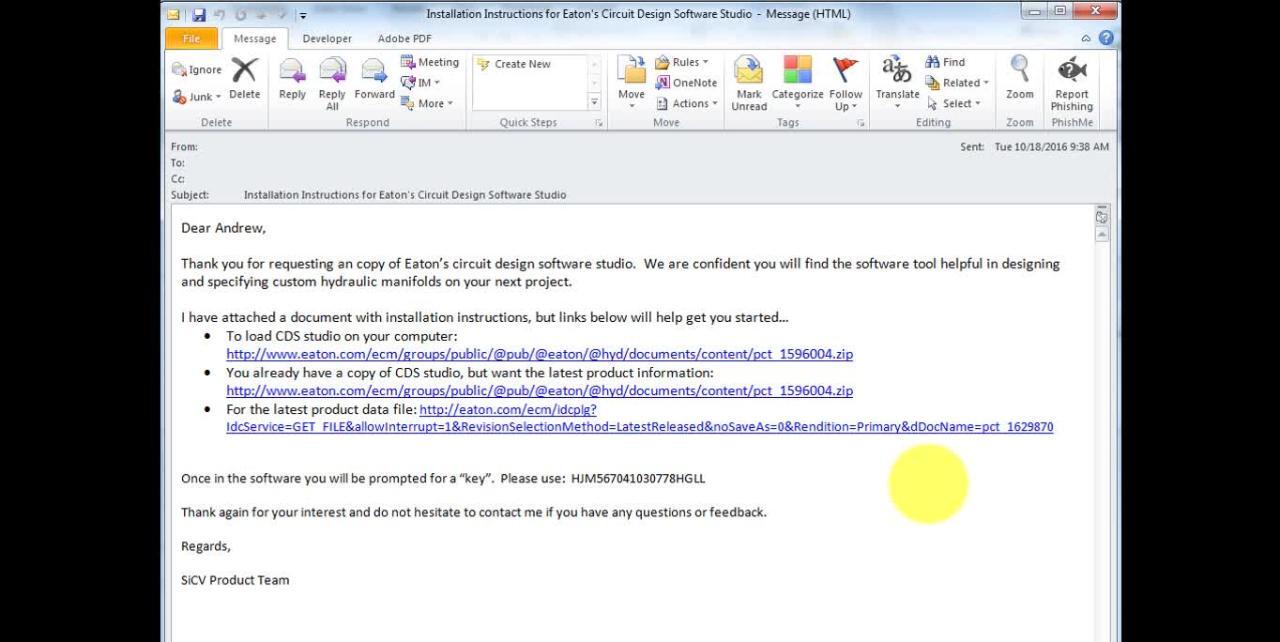Click the Follow Up flag
Image resolution: width=1280 pixels, height=642 pixels.
(845, 83)
